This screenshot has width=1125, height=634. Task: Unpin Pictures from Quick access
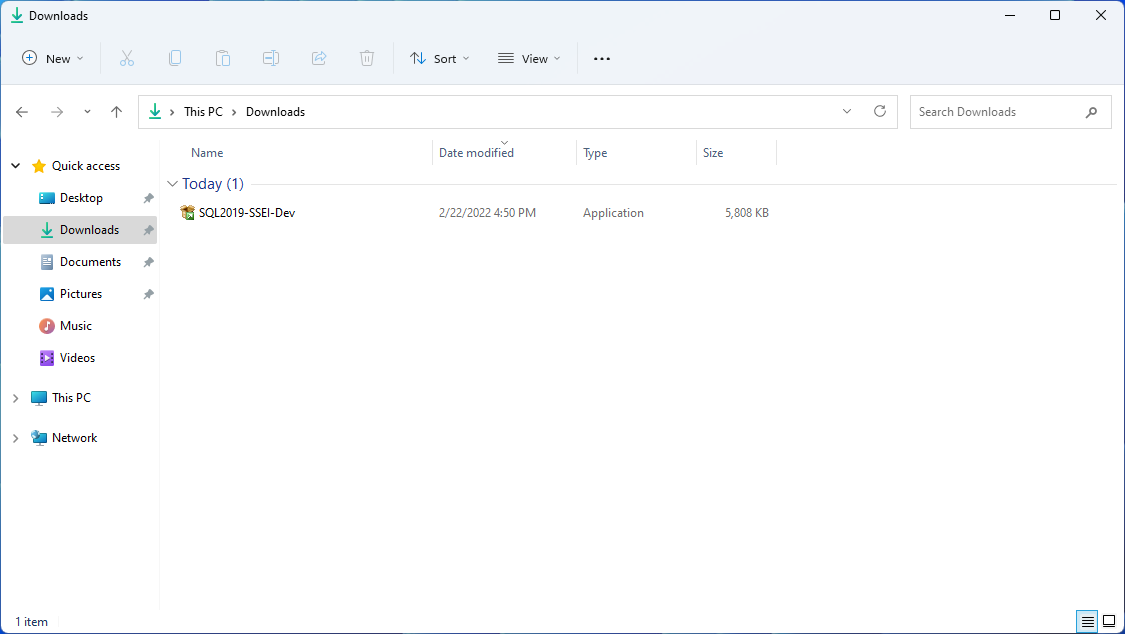click(147, 293)
